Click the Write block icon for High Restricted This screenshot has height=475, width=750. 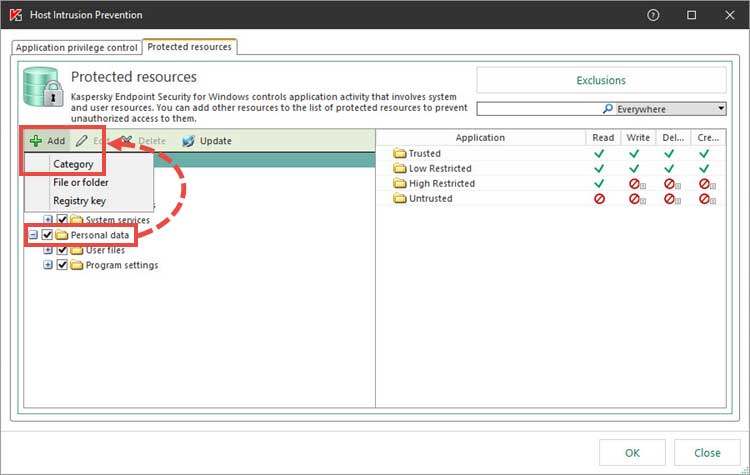[636, 184]
